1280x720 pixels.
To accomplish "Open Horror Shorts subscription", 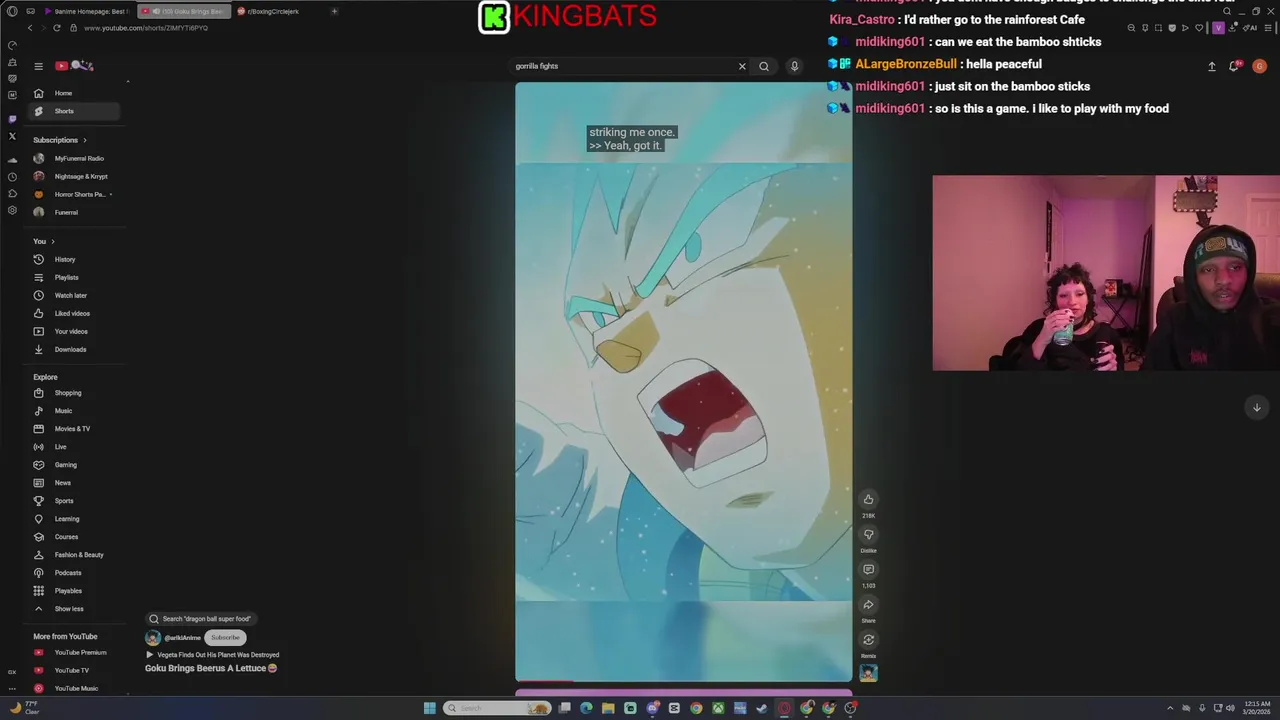I will [75, 194].
